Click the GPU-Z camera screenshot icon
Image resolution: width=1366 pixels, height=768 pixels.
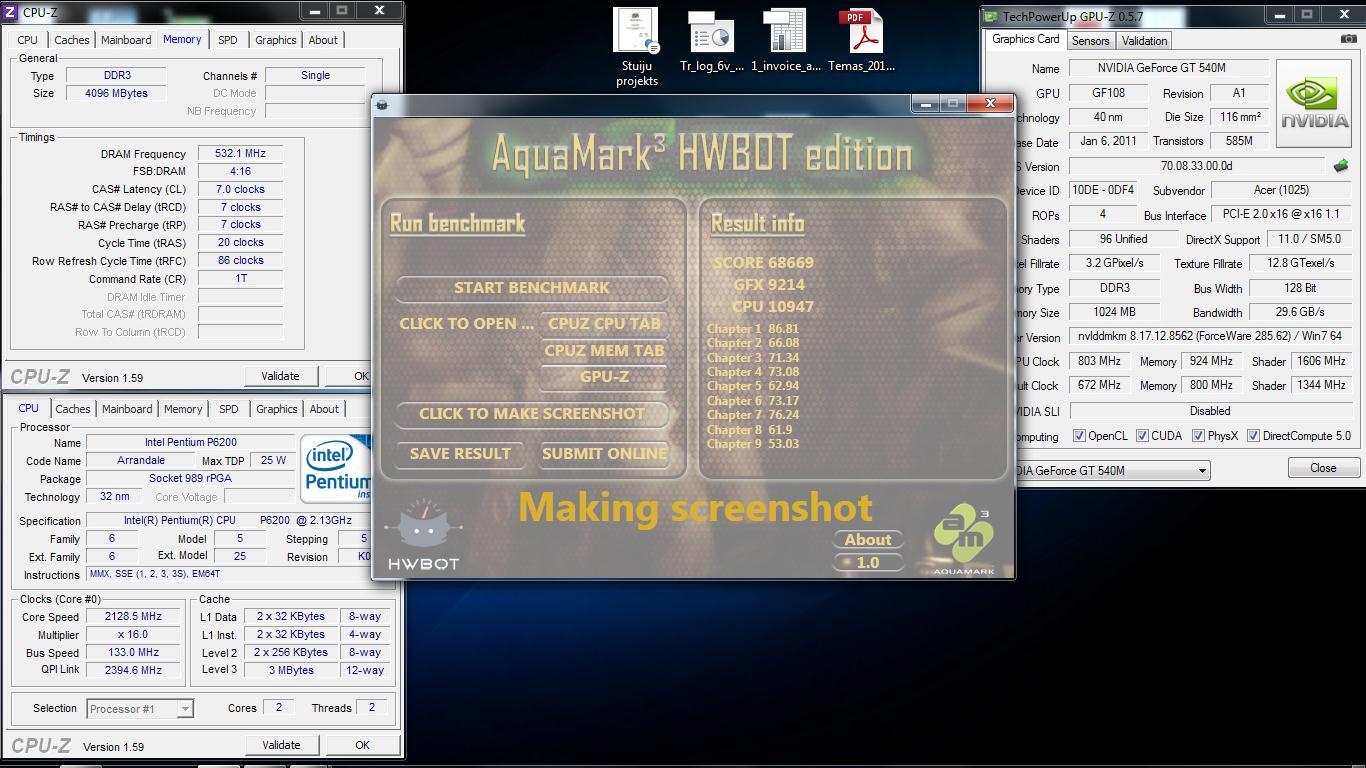(x=1348, y=39)
